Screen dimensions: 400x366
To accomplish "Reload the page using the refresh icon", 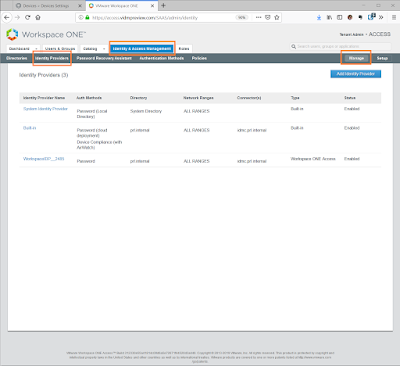I will coord(28,18).
